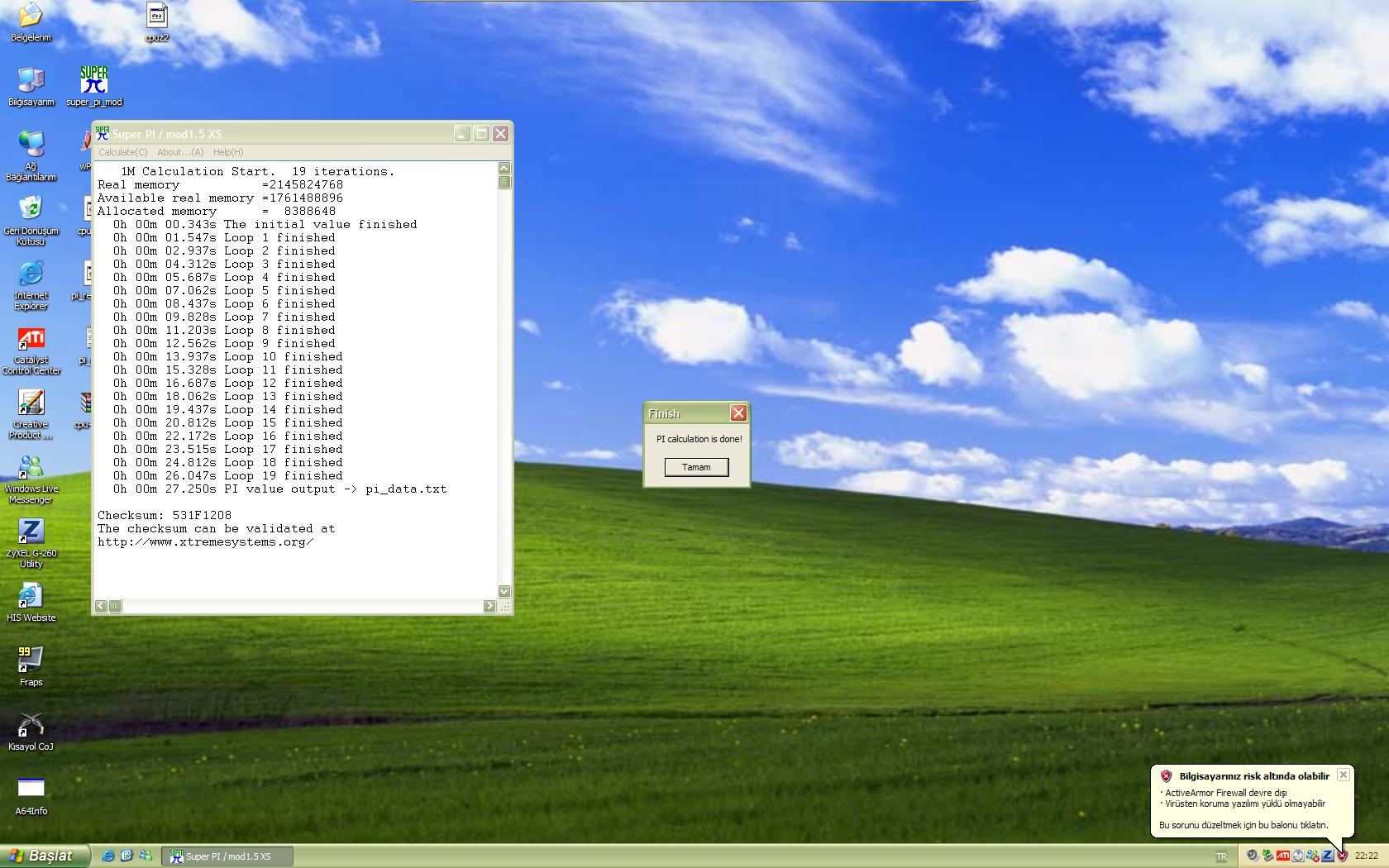Dismiss the security warning balloon
This screenshot has width=1389, height=868.
[x=1344, y=775]
